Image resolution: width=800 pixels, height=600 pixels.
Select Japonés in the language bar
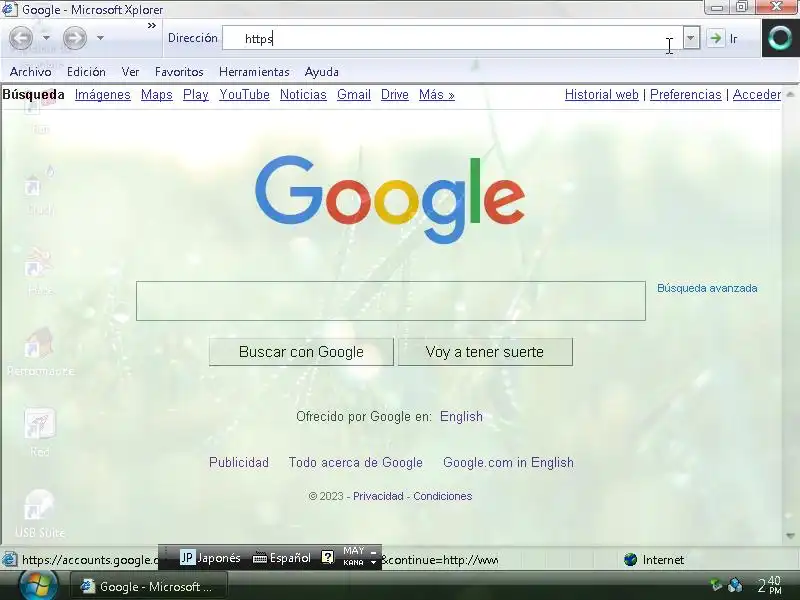pyautogui.click(x=210, y=558)
